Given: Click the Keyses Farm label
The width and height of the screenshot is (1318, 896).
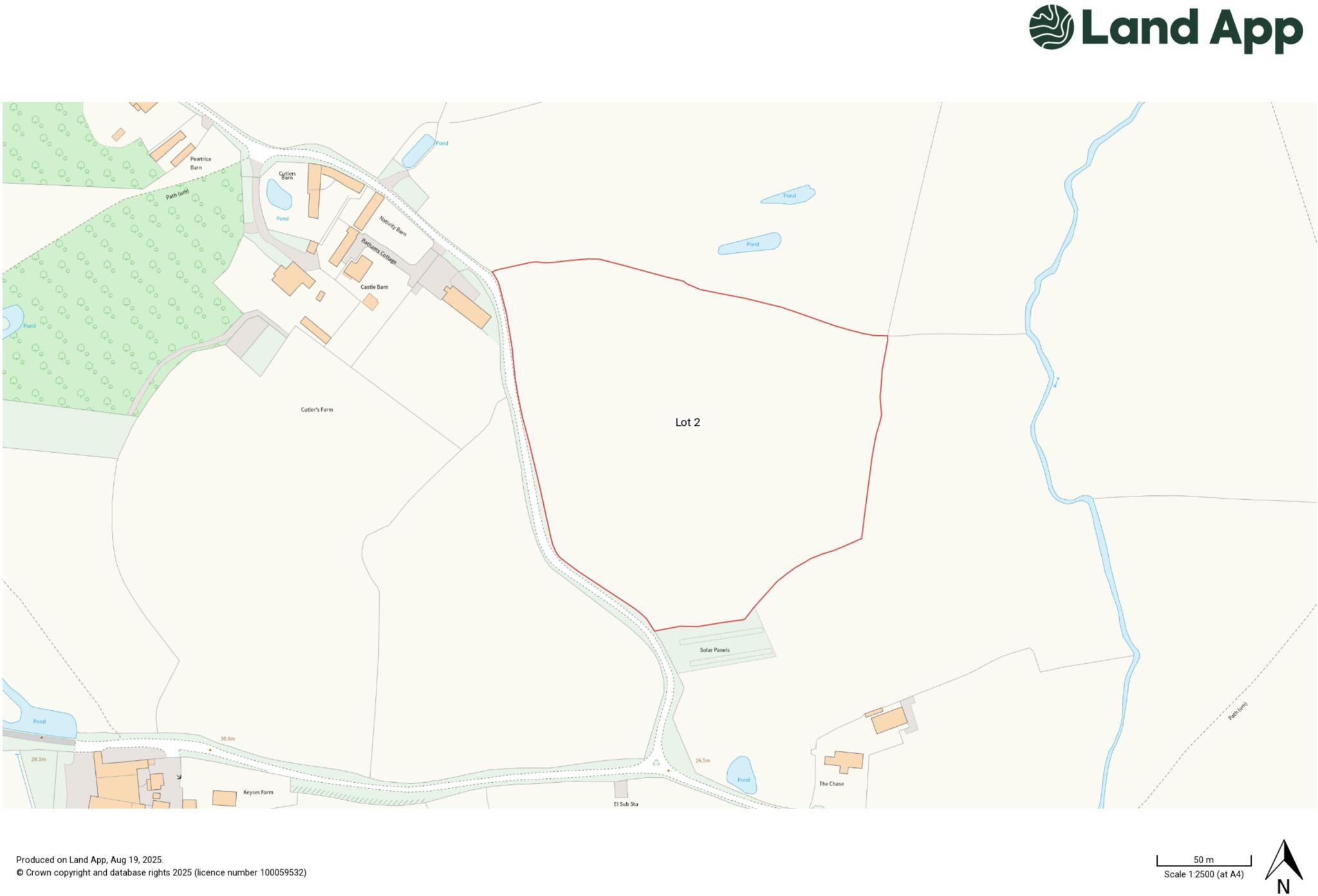Looking at the screenshot, I should [x=258, y=792].
